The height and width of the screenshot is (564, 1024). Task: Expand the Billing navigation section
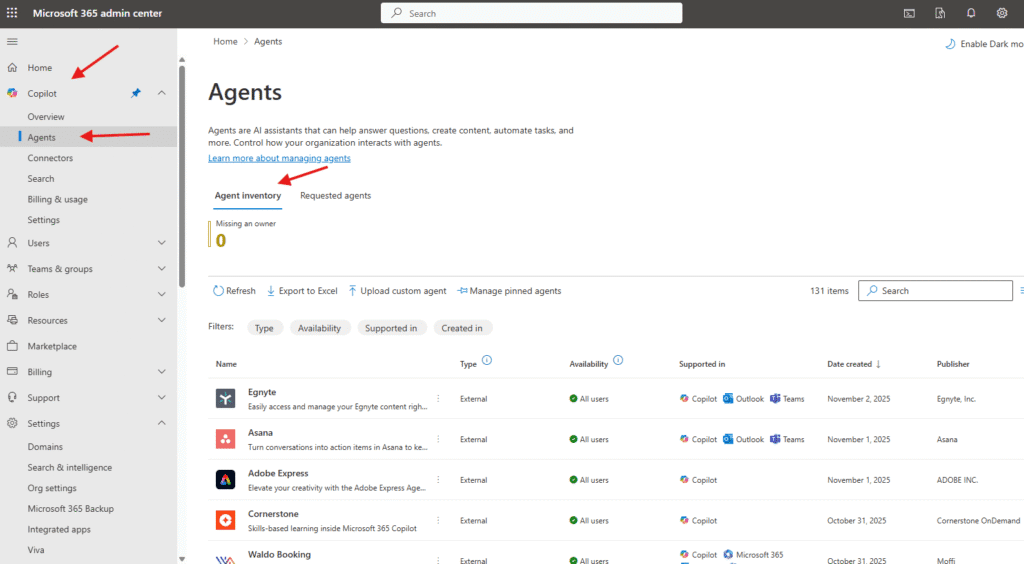point(162,372)
